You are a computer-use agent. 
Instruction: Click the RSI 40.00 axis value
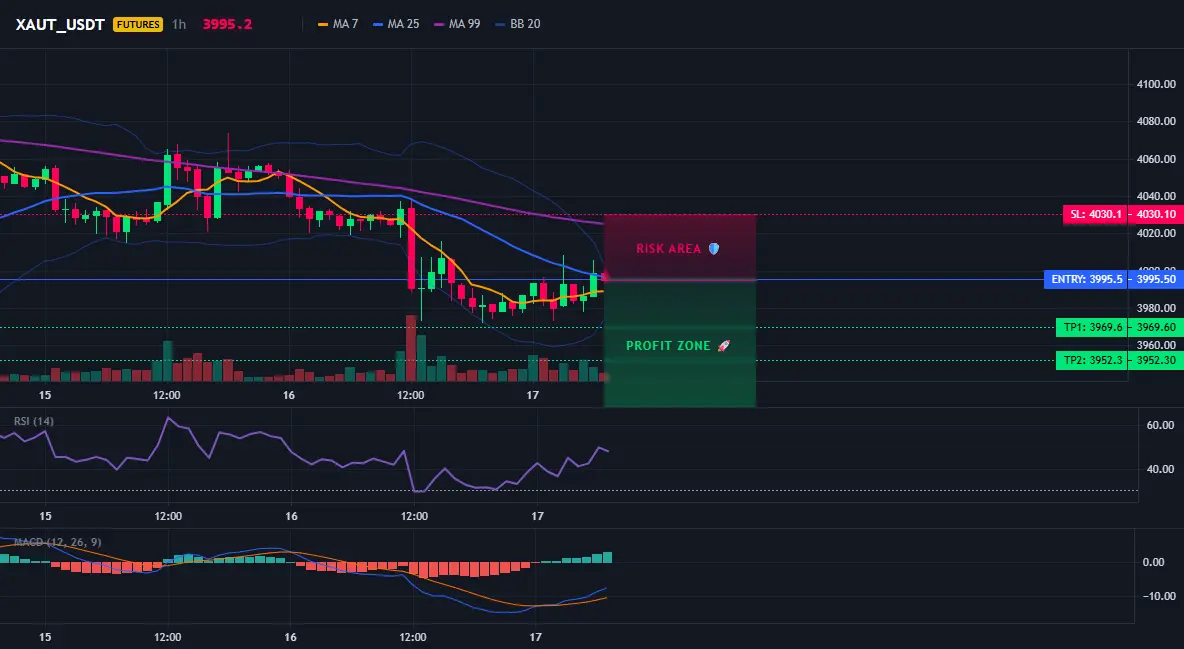1160,469
